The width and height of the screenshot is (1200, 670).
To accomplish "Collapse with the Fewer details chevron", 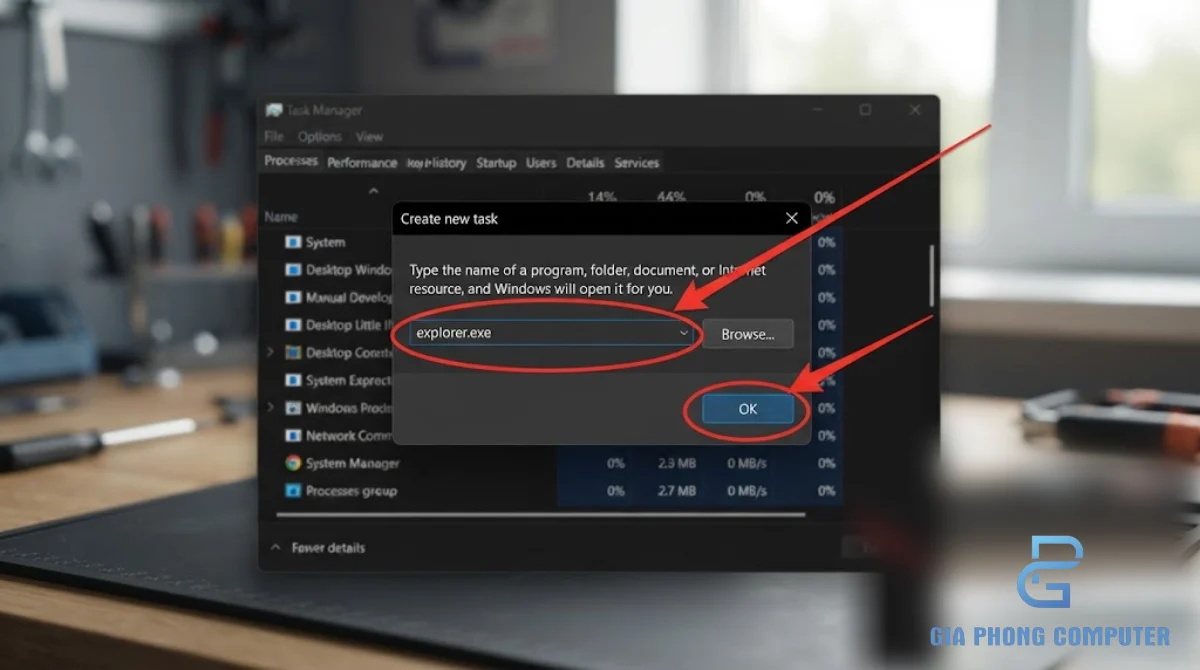I will 276,548.
